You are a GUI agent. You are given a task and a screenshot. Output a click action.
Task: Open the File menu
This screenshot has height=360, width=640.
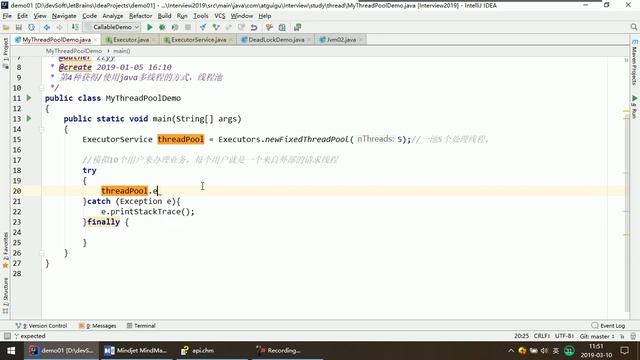point(7,16)
